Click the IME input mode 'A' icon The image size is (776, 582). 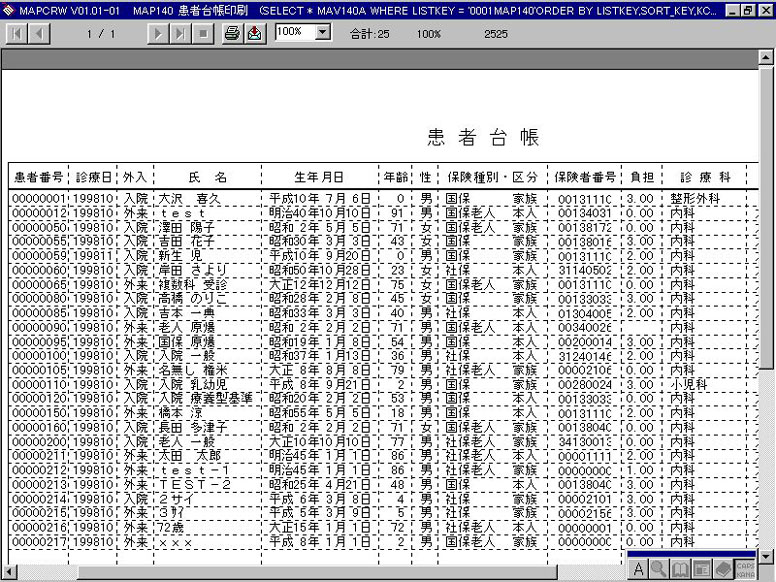pyautogui.click(x=639, y=569)
